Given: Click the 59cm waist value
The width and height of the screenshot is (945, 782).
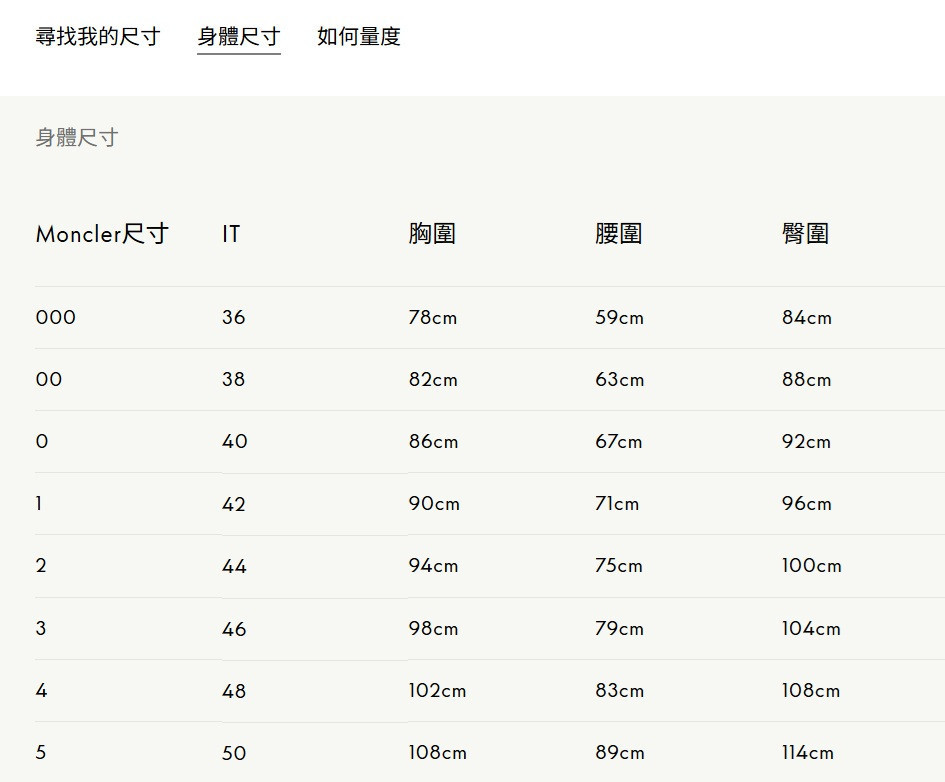Looking at the screenshot, I should [620, 318].
